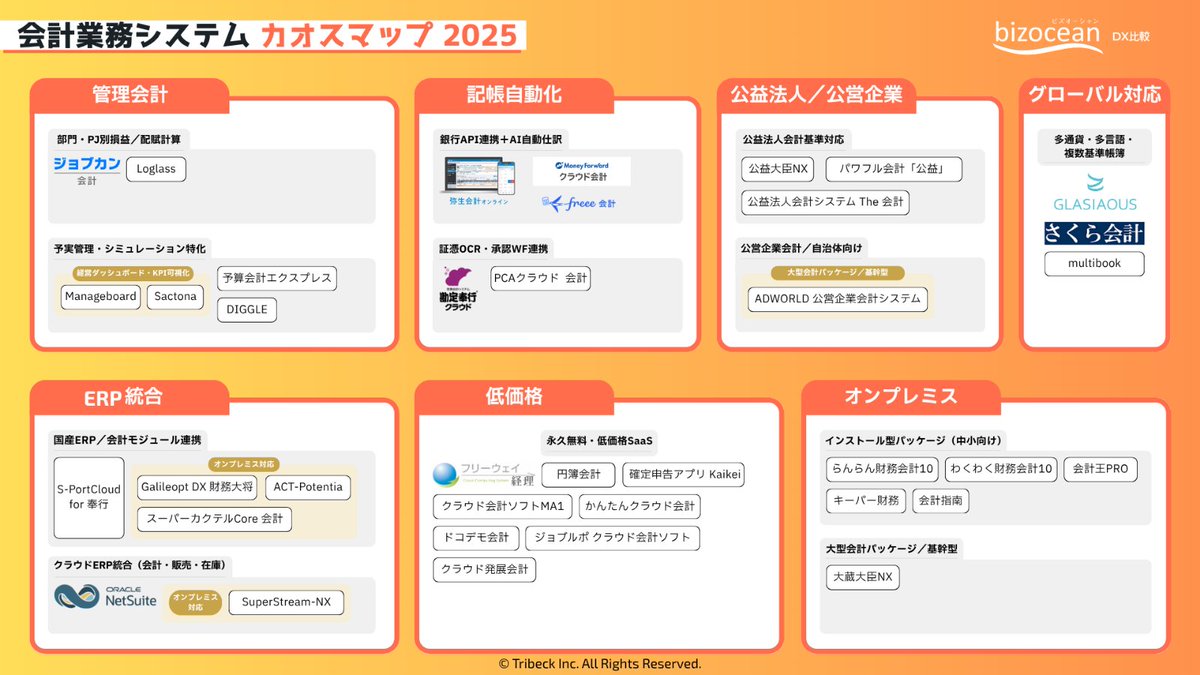This screenshot has width=1200, height=675.
Task: Click らんらん財務会計10
Action: (882, 469)
